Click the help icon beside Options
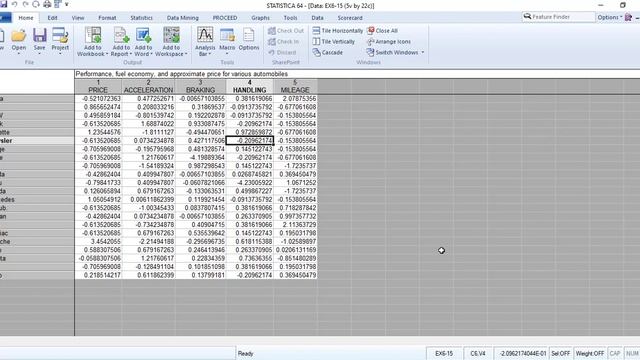 tap(629, 17)
